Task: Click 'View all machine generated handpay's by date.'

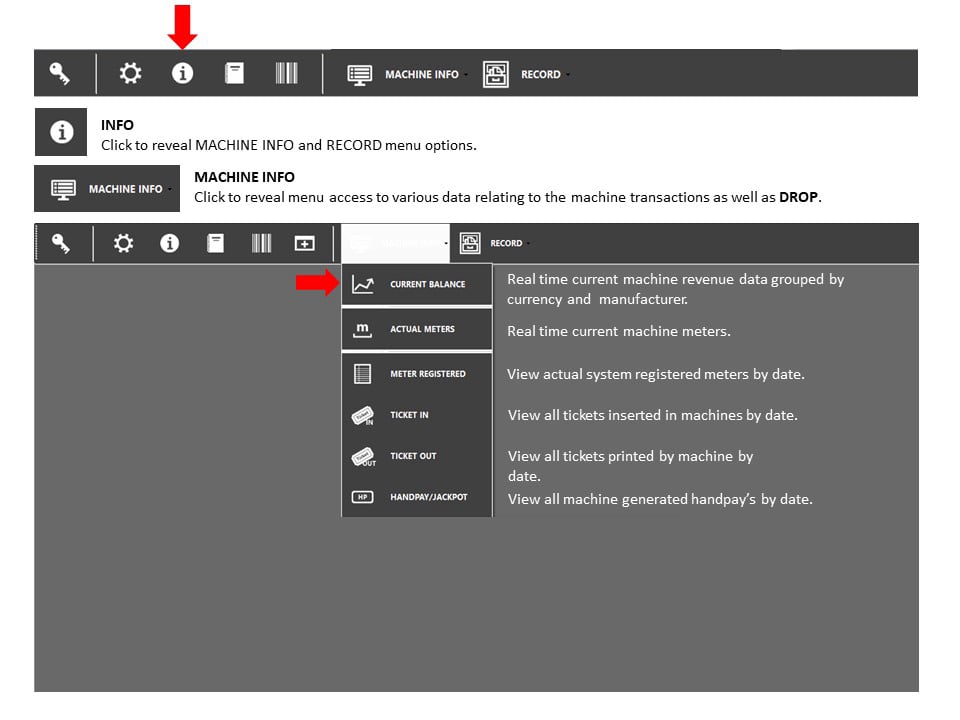Action: [x=660, y=499]
